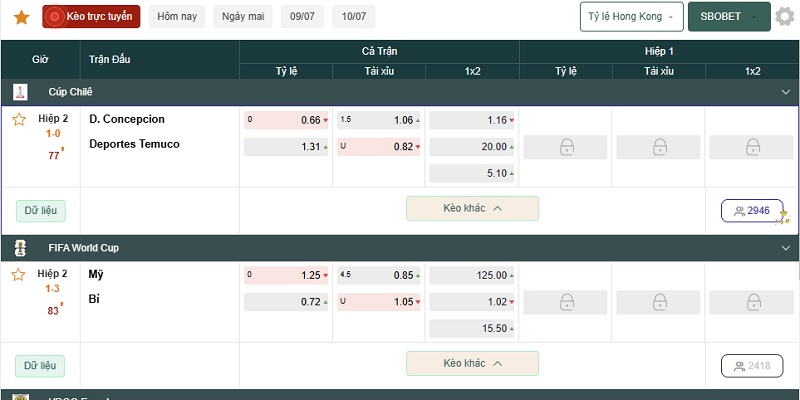The image size is (800, 400).
Task: Select over 4.5 odds 0.85
Action: 379,276
